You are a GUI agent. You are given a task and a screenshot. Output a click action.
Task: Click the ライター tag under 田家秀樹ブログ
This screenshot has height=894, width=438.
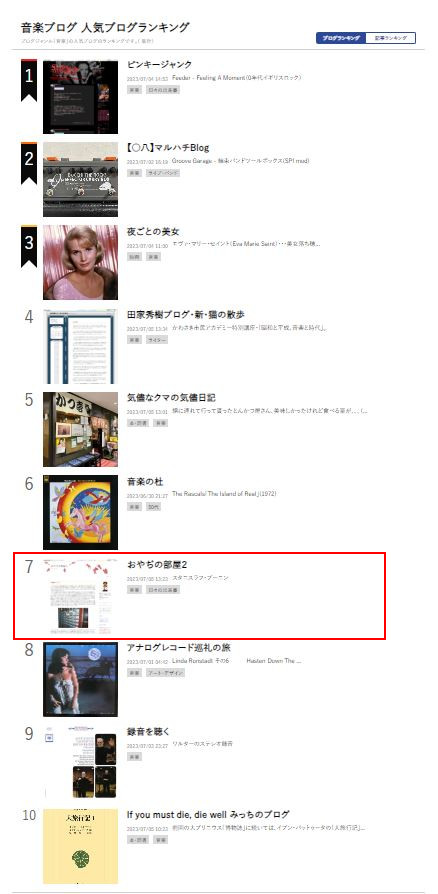[157, 340]
